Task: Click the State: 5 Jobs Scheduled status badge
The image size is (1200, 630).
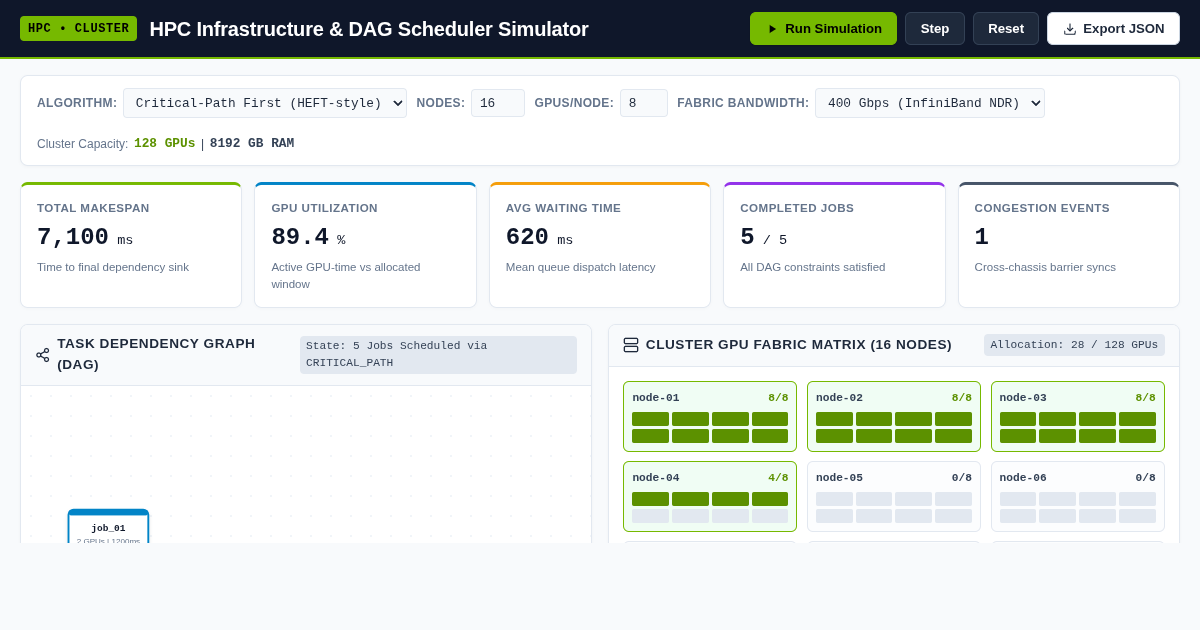Action: click(438, 354)
